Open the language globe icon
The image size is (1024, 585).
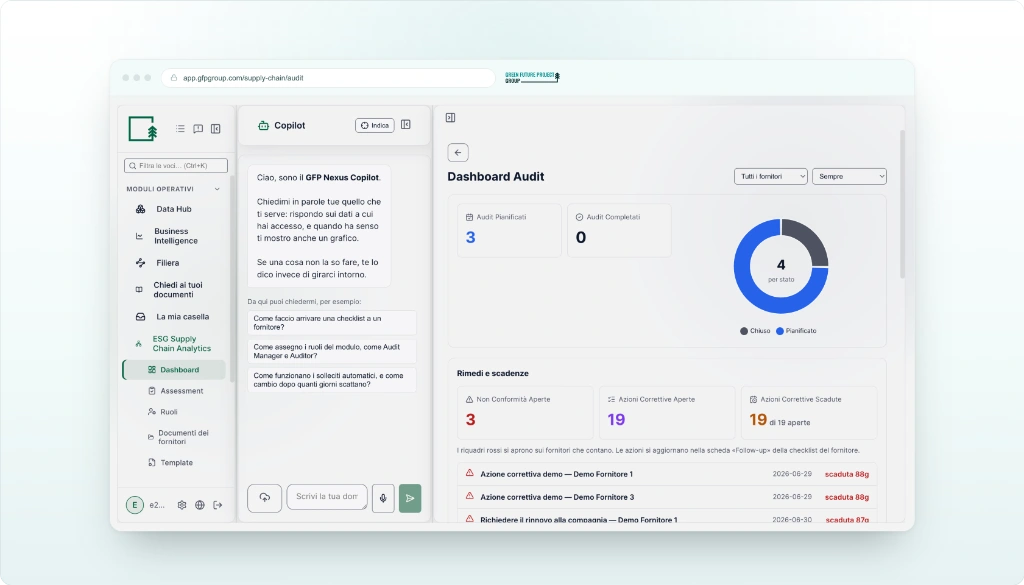click(x=200, y=505)
